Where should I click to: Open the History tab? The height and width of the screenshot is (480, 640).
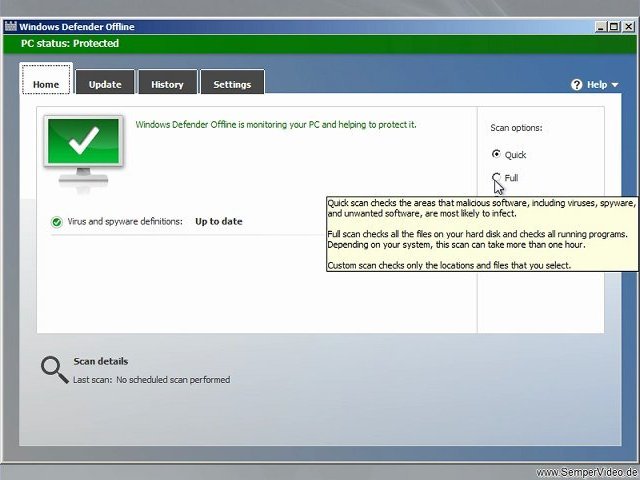click(x=167, y=82)
